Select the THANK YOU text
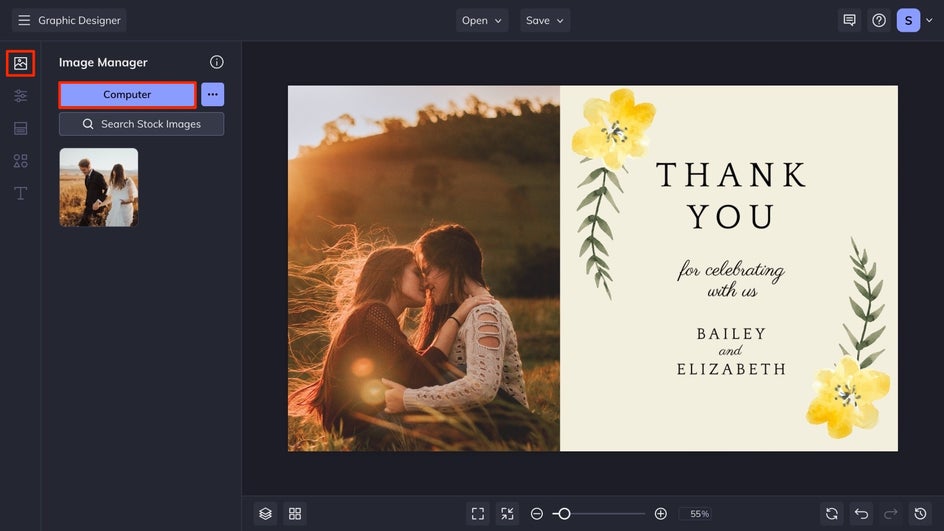 pyautogui.click(x=731, y=195)
